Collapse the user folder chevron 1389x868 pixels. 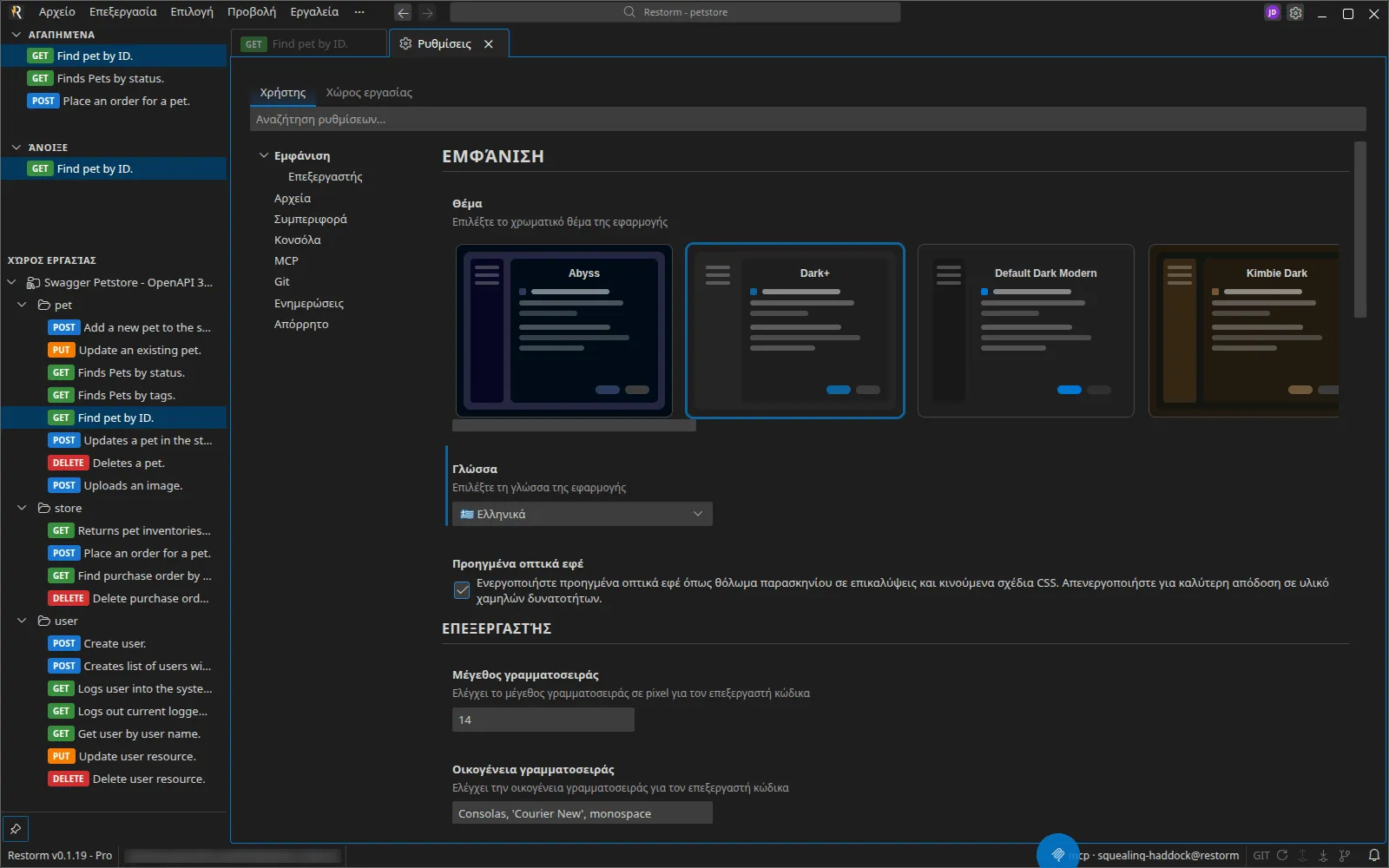point(22,621)
